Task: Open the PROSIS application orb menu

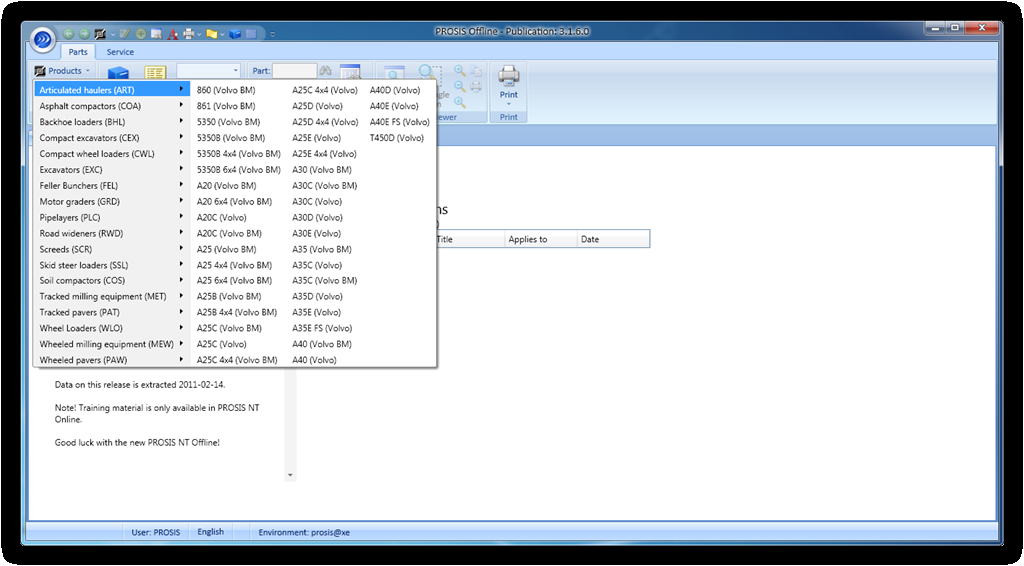Action: tap(42, 39)
